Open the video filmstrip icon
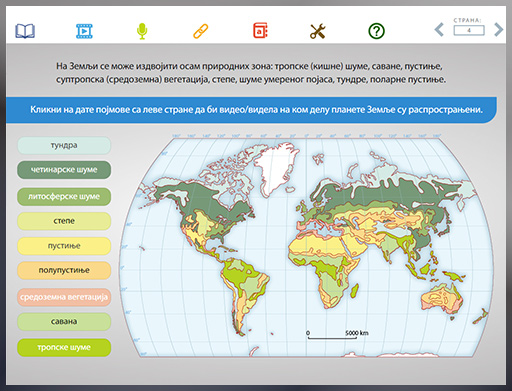 [84, 31]
